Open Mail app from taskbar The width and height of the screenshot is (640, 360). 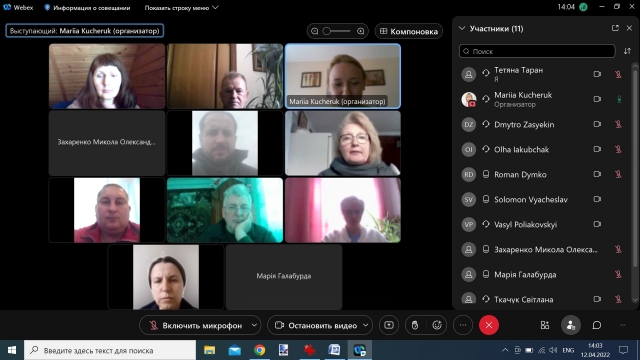click(x=235, y=350)
